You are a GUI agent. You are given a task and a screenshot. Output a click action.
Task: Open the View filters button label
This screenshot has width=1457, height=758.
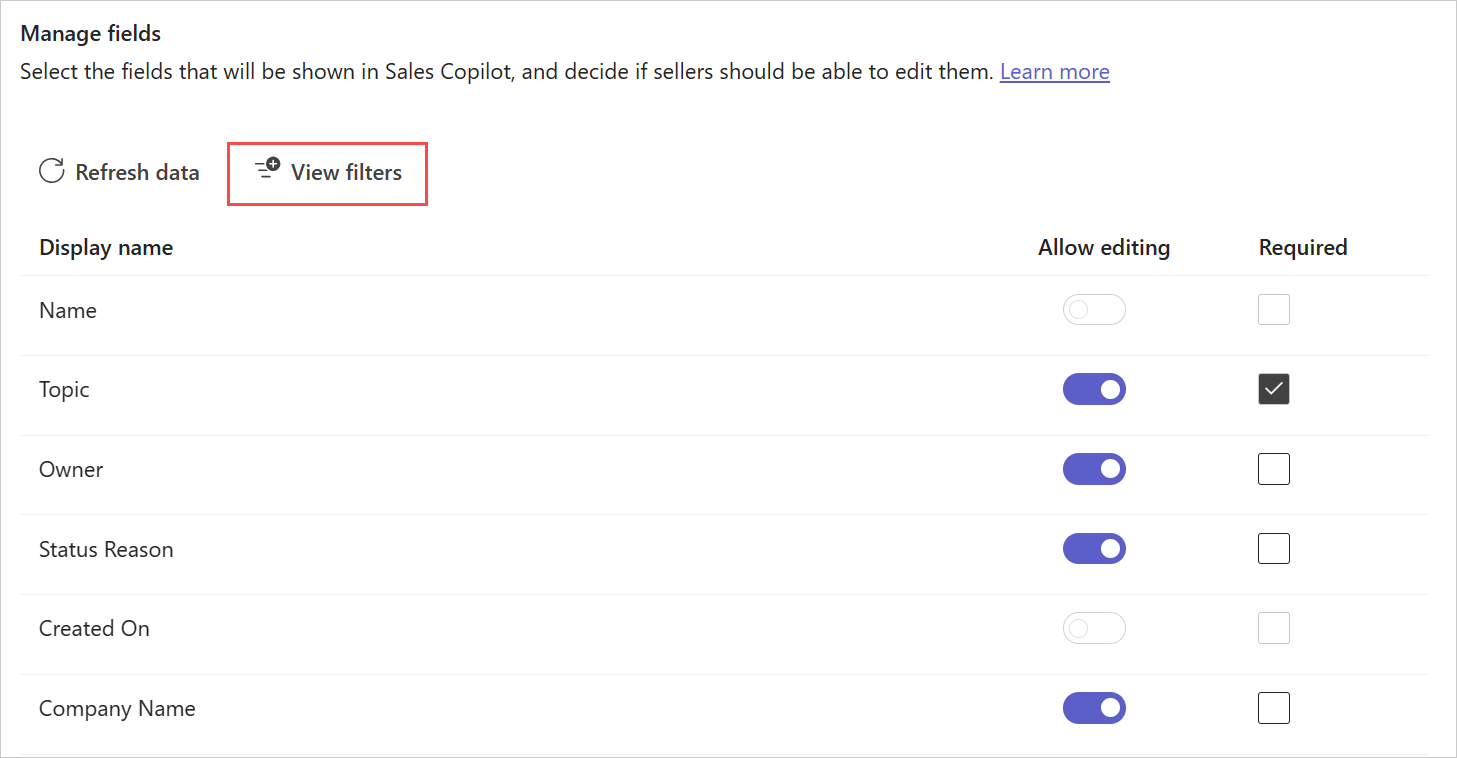click(x=346, y=172)
